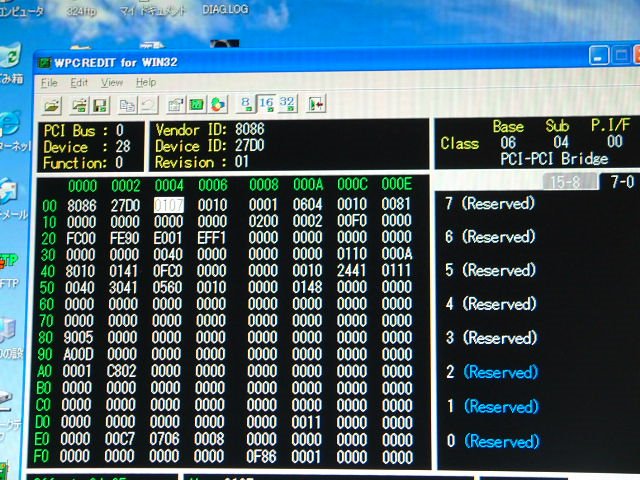640x480 pixels.
Task: Click the Vendor ID: 8086 line
Action: [x=210, y=129]
